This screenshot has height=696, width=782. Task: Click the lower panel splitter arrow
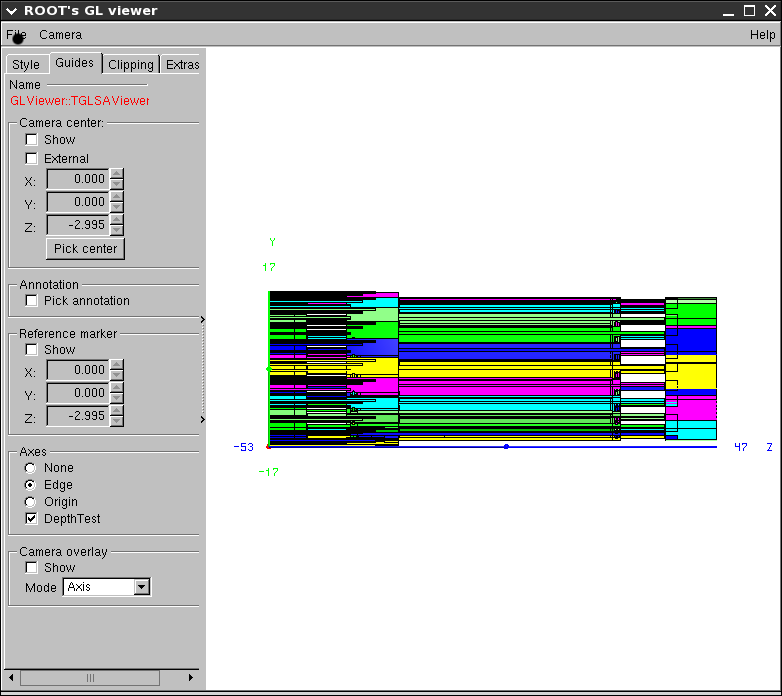click(x=202, y=420)
